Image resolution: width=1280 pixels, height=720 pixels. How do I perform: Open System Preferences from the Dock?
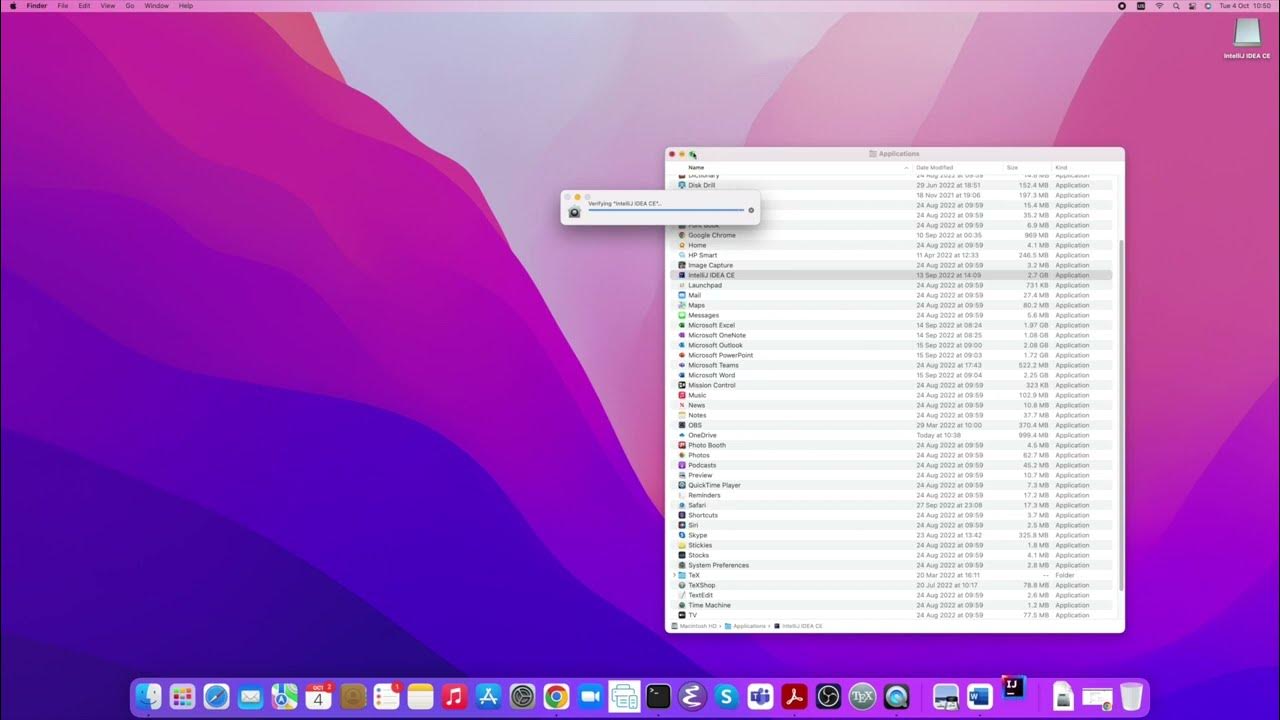click(x=522, y=697)
